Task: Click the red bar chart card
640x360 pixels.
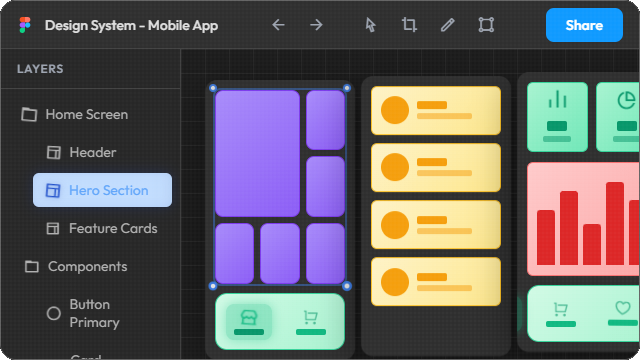Action: 584,219
